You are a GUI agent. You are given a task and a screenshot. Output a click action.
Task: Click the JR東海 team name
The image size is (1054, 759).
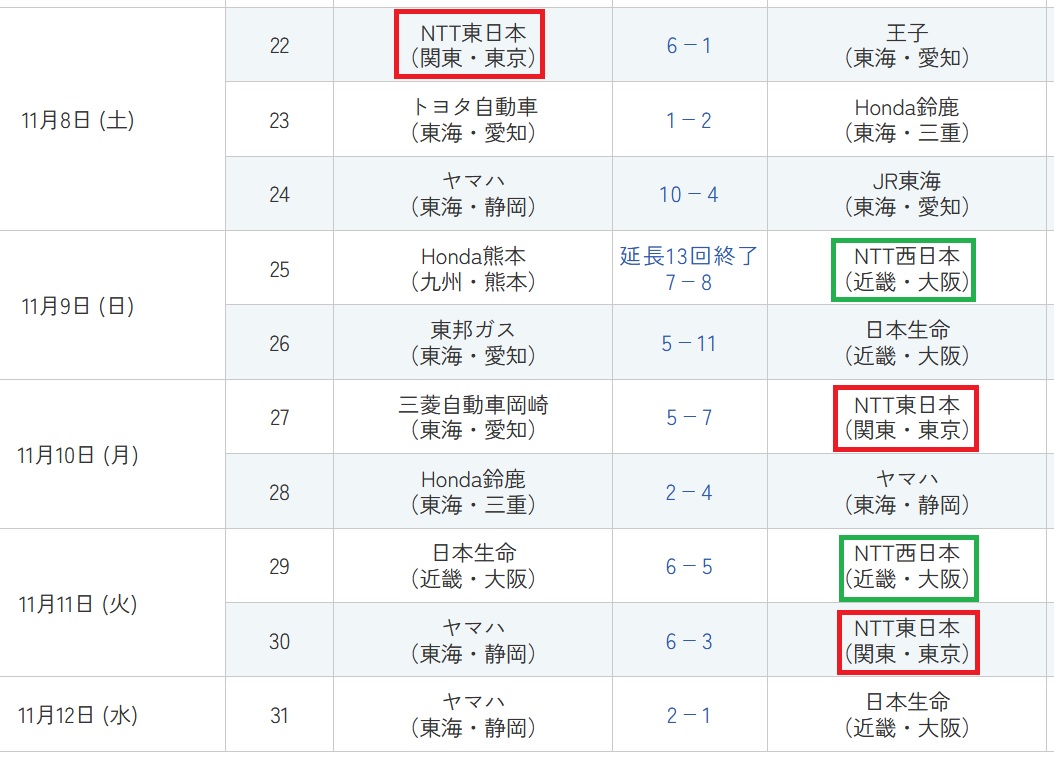(906, 181)
